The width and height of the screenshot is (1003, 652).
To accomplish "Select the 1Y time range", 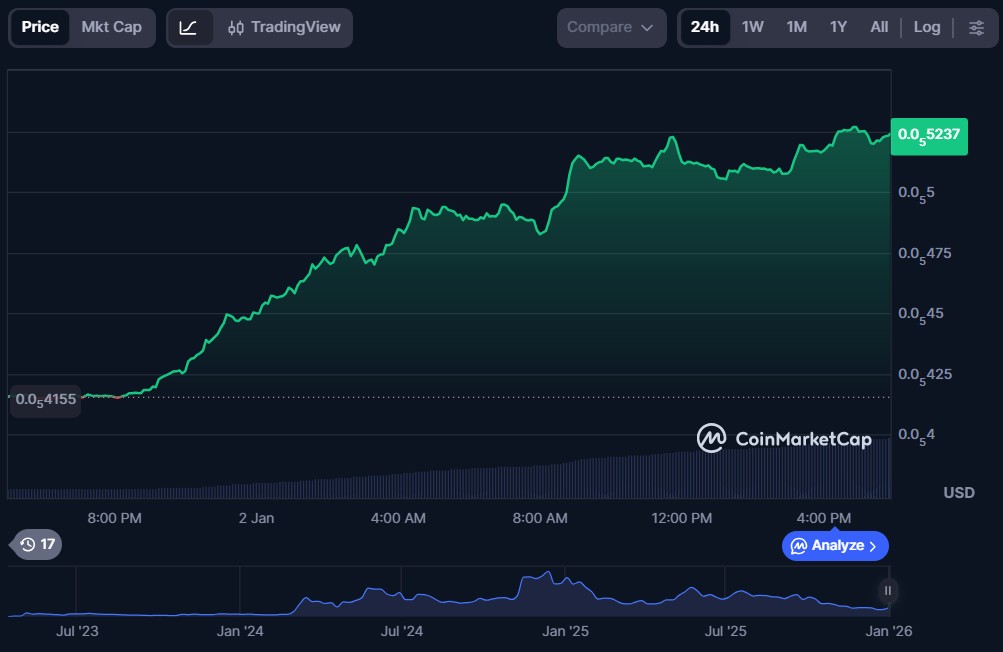I will [838, 27].
